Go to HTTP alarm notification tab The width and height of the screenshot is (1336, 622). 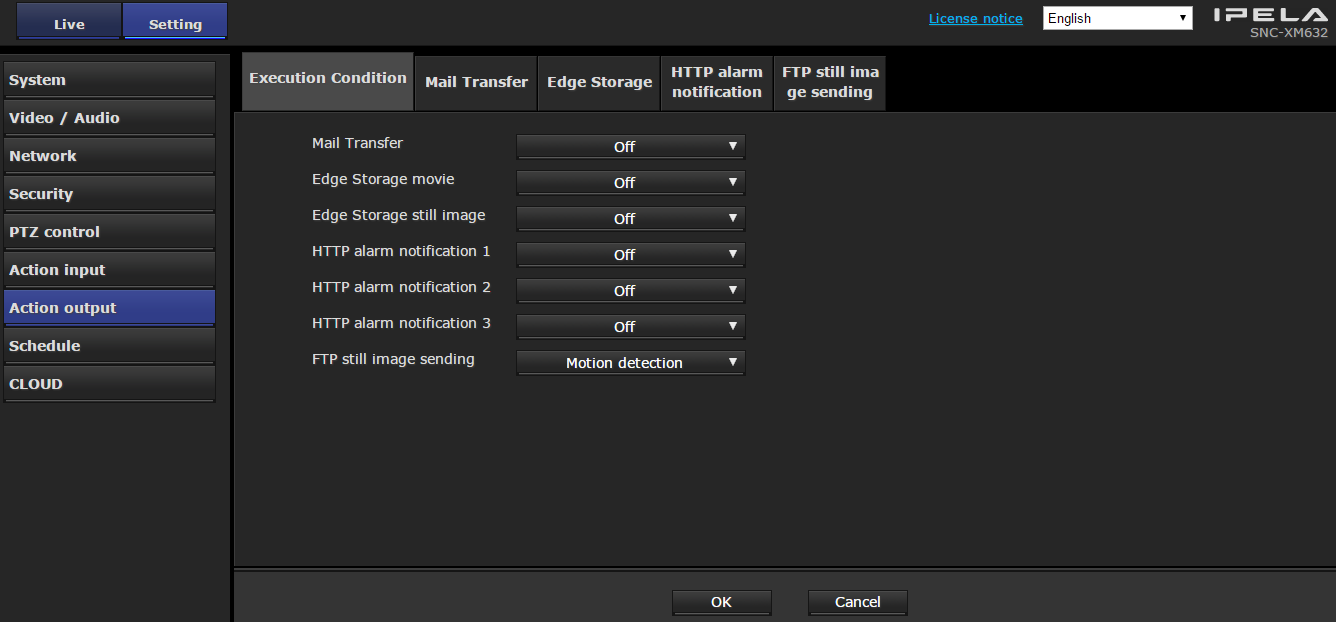click(716, 82)
